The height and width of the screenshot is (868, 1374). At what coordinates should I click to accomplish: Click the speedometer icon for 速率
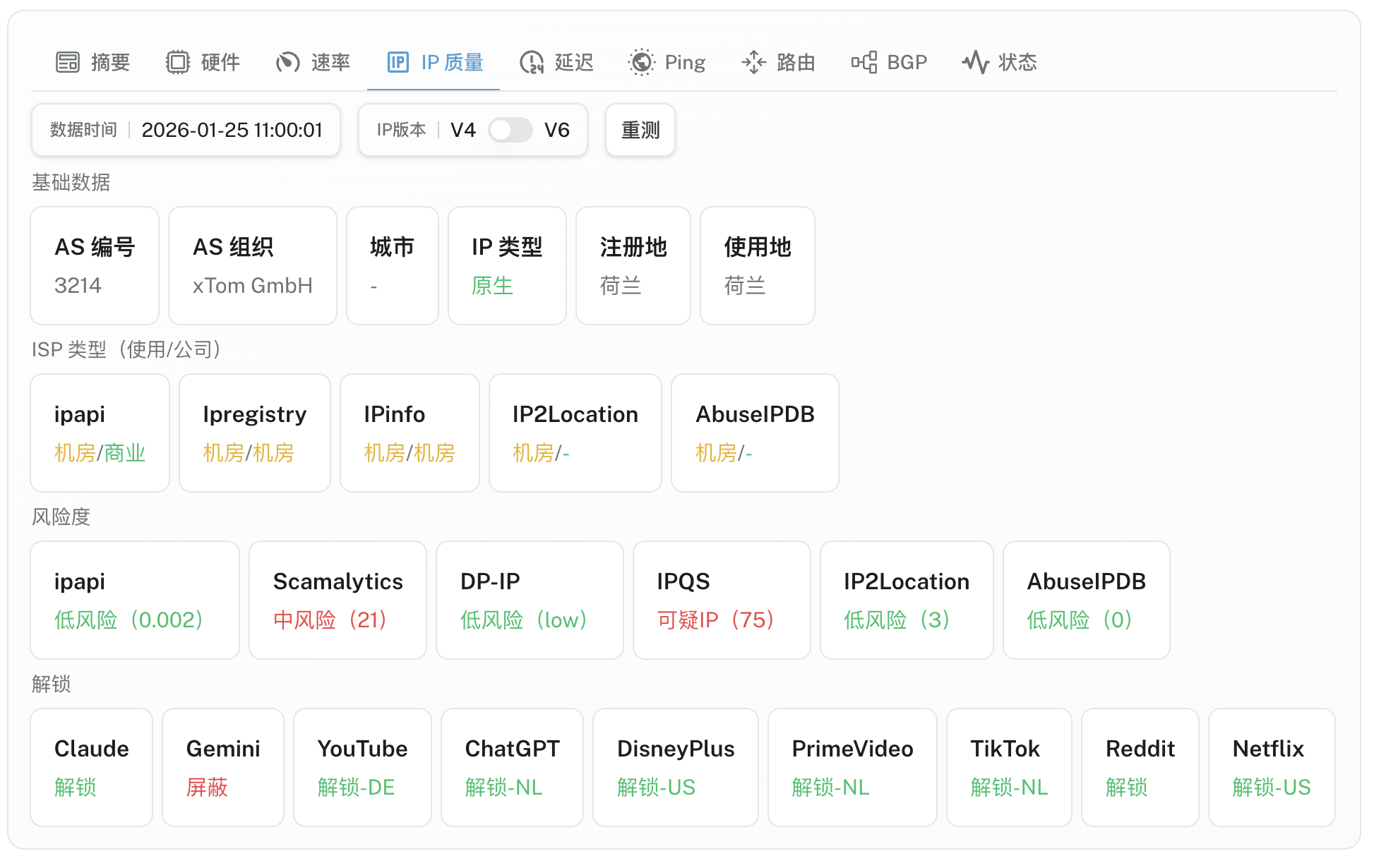pyautogui.click(x=287, y=62)
